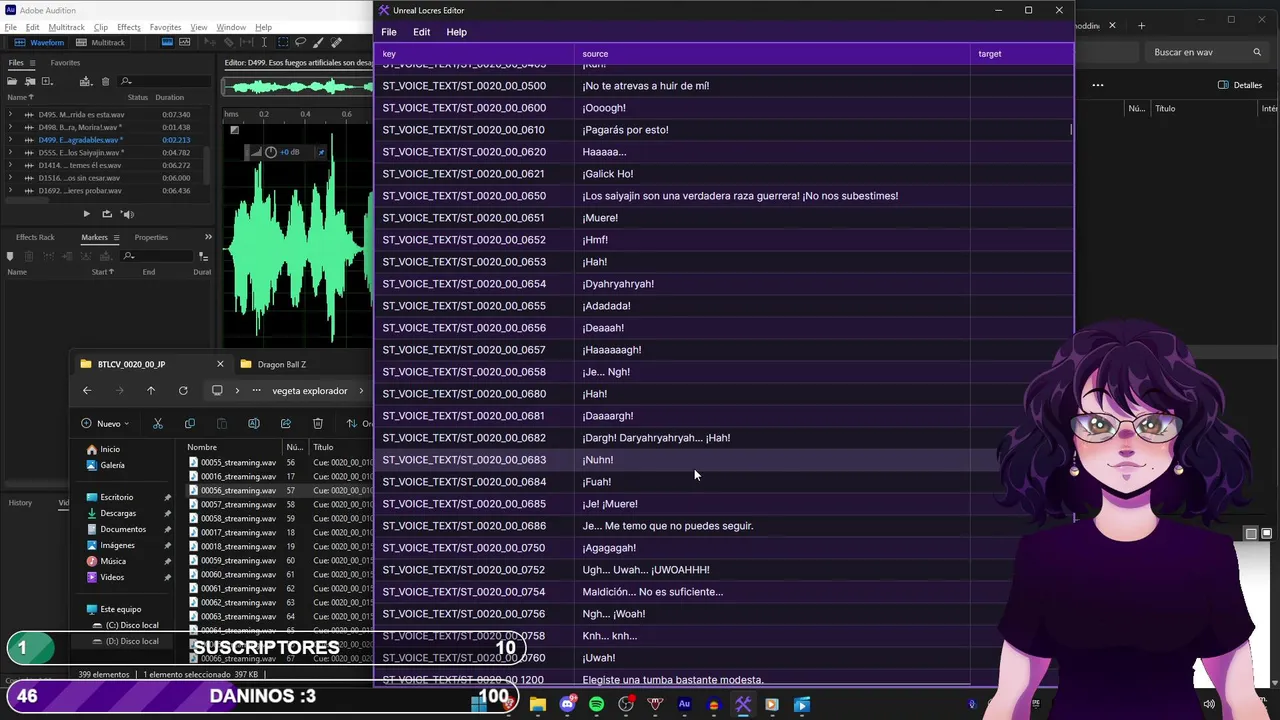Show more panels via double chevron
1280x720 pixels.
(x=208, y=237)
